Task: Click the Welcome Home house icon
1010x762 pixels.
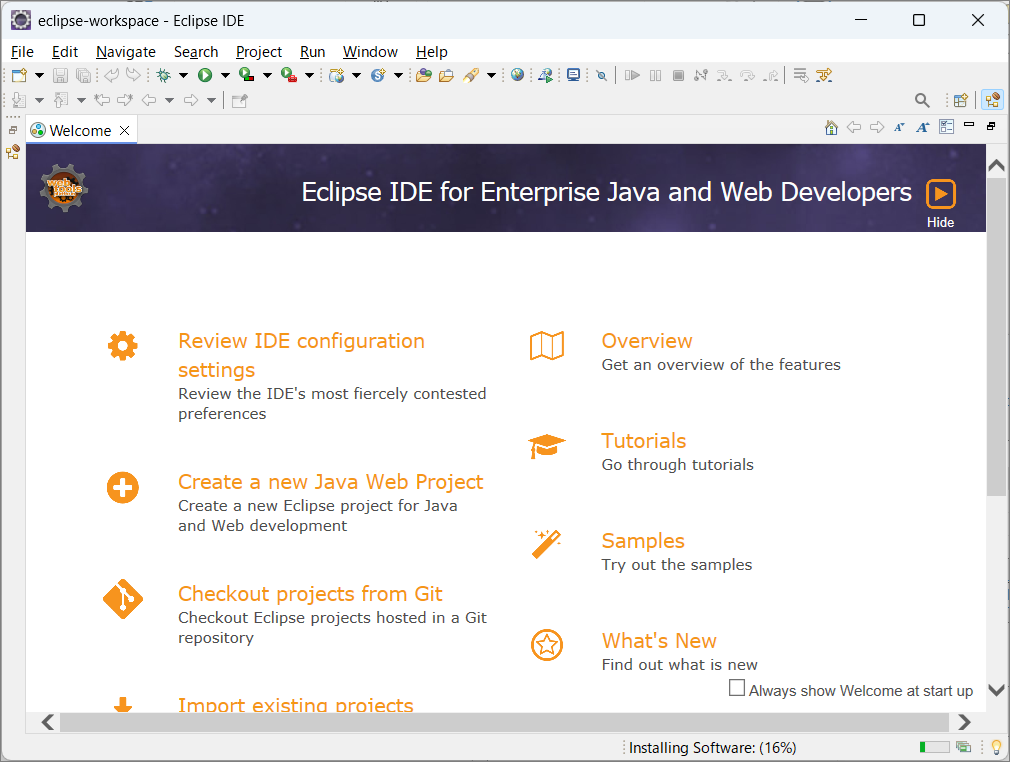Action: click(831, 128)
